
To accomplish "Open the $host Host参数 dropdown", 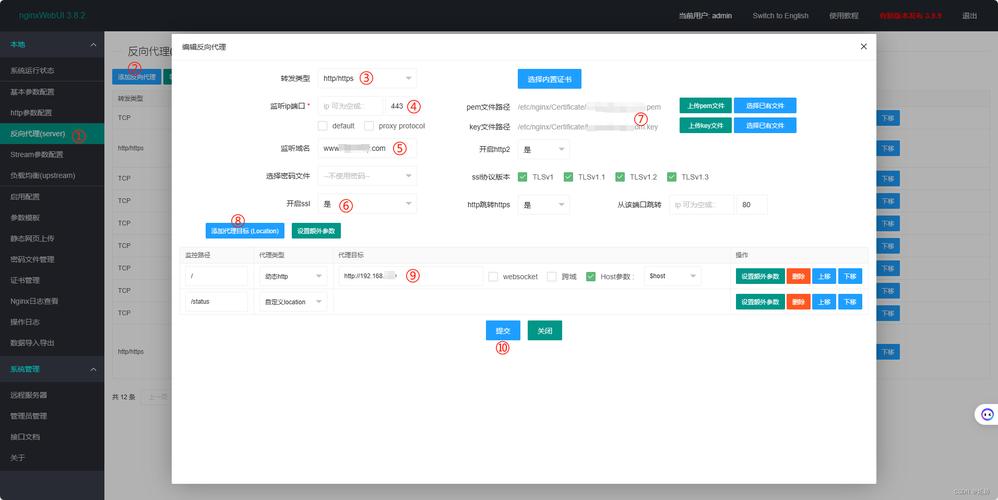I will (x=672, y=276).
